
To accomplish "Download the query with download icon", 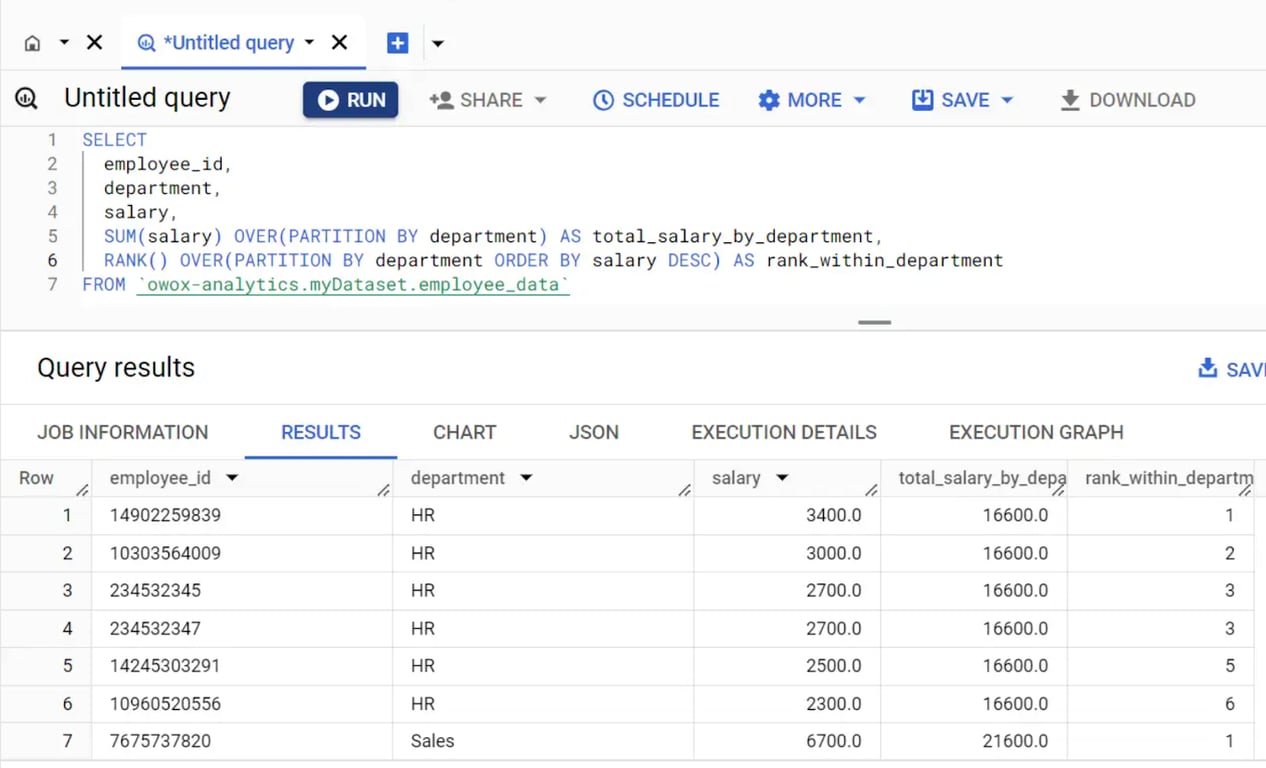I will 1128,100.
